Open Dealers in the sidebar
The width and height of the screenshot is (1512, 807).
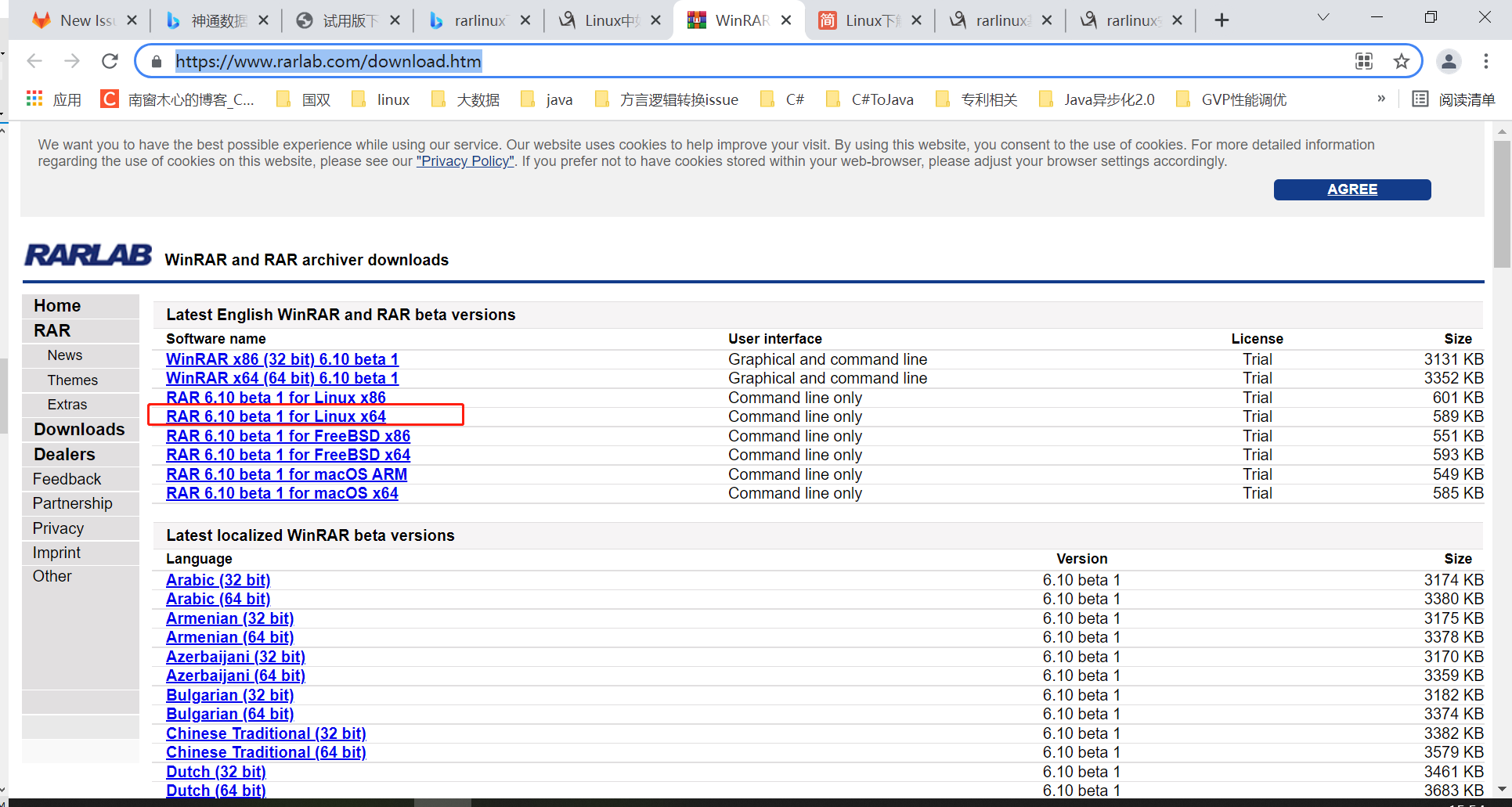[64, 454]
